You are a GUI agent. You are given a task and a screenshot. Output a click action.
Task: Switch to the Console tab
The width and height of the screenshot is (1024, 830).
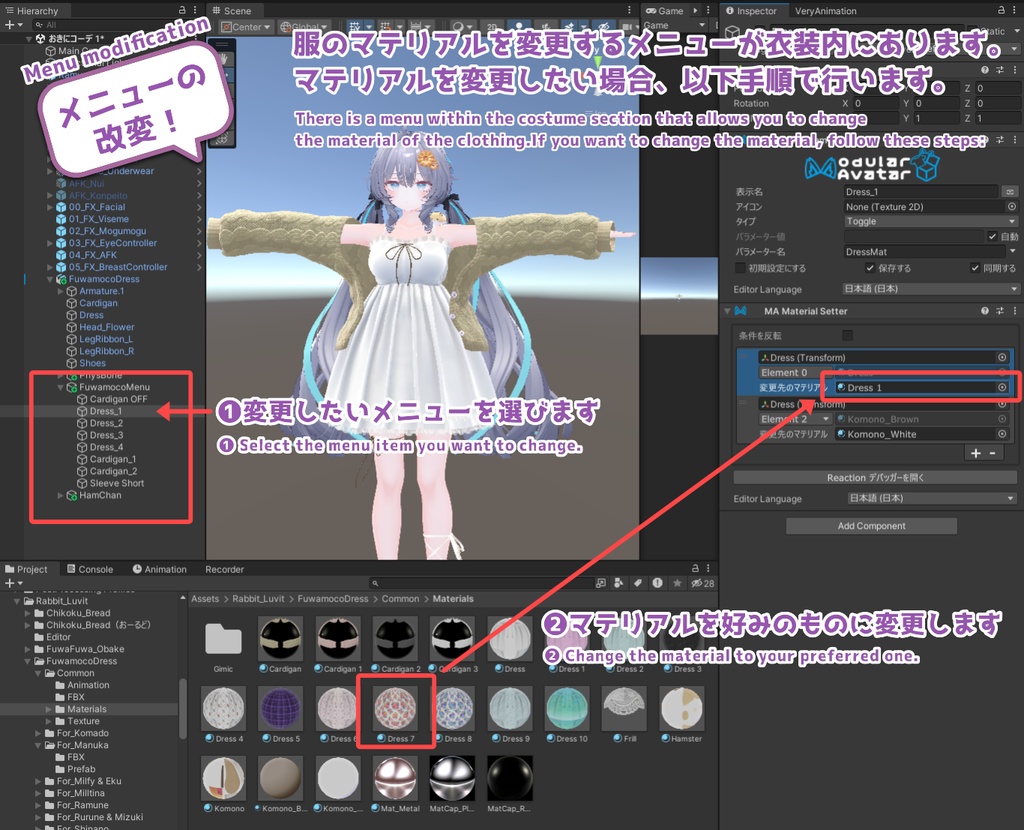tap(90, 569)
